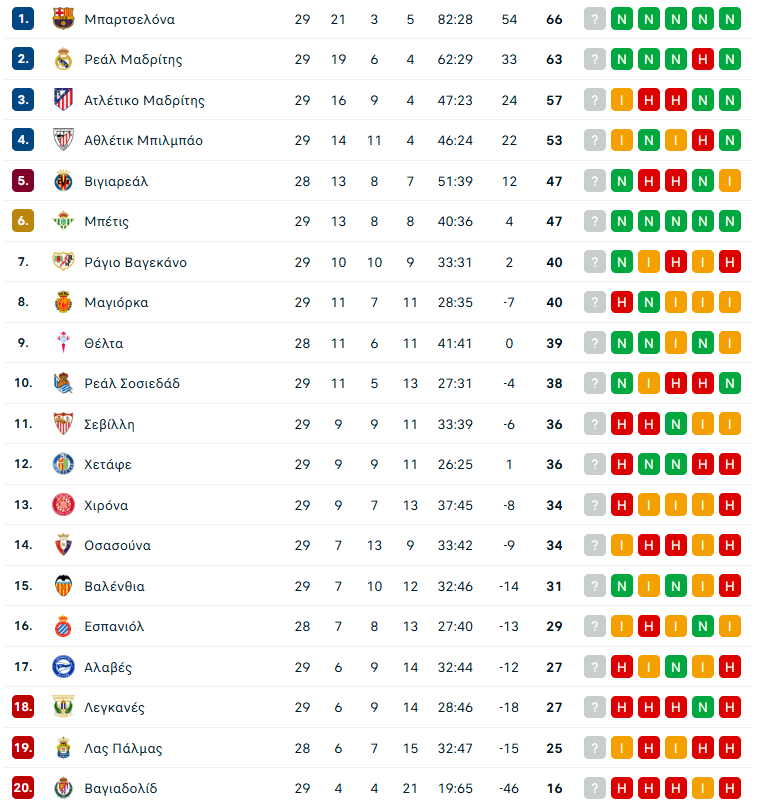Click the red H result in Ρεάλ Μαδρίτης row

click(703, 59)
